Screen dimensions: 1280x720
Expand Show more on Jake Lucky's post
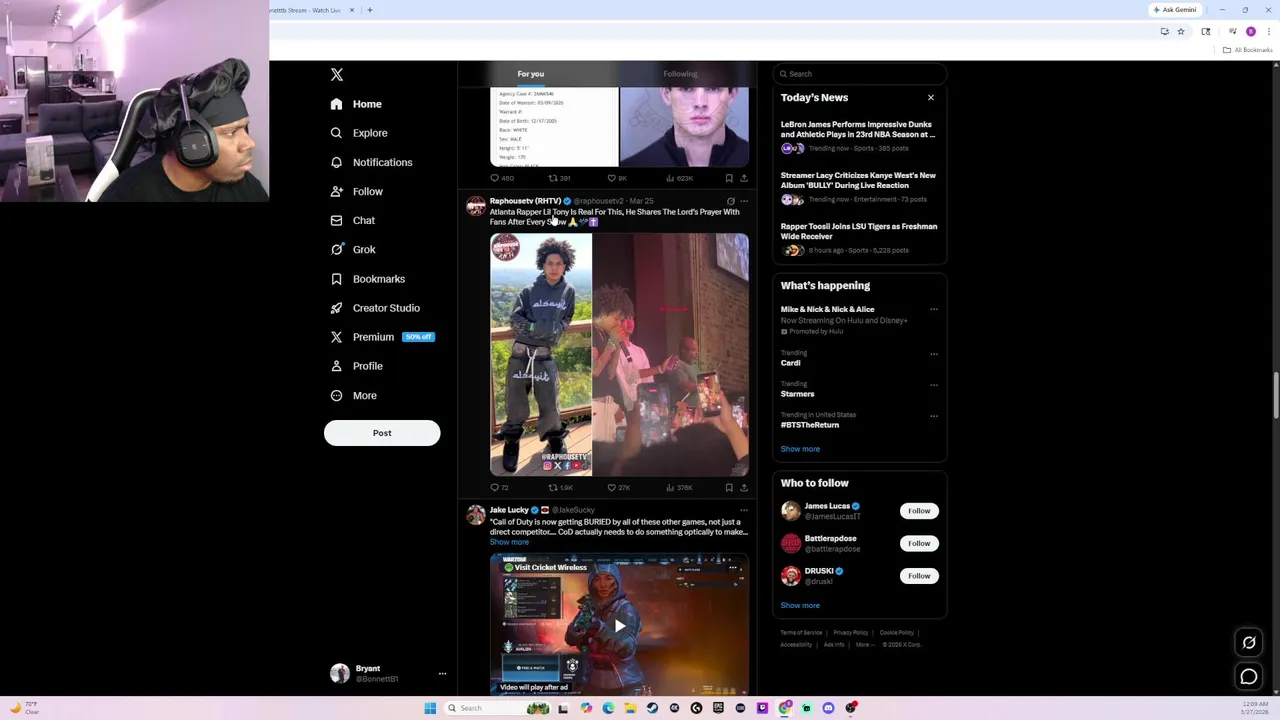(x=509, y=543)
